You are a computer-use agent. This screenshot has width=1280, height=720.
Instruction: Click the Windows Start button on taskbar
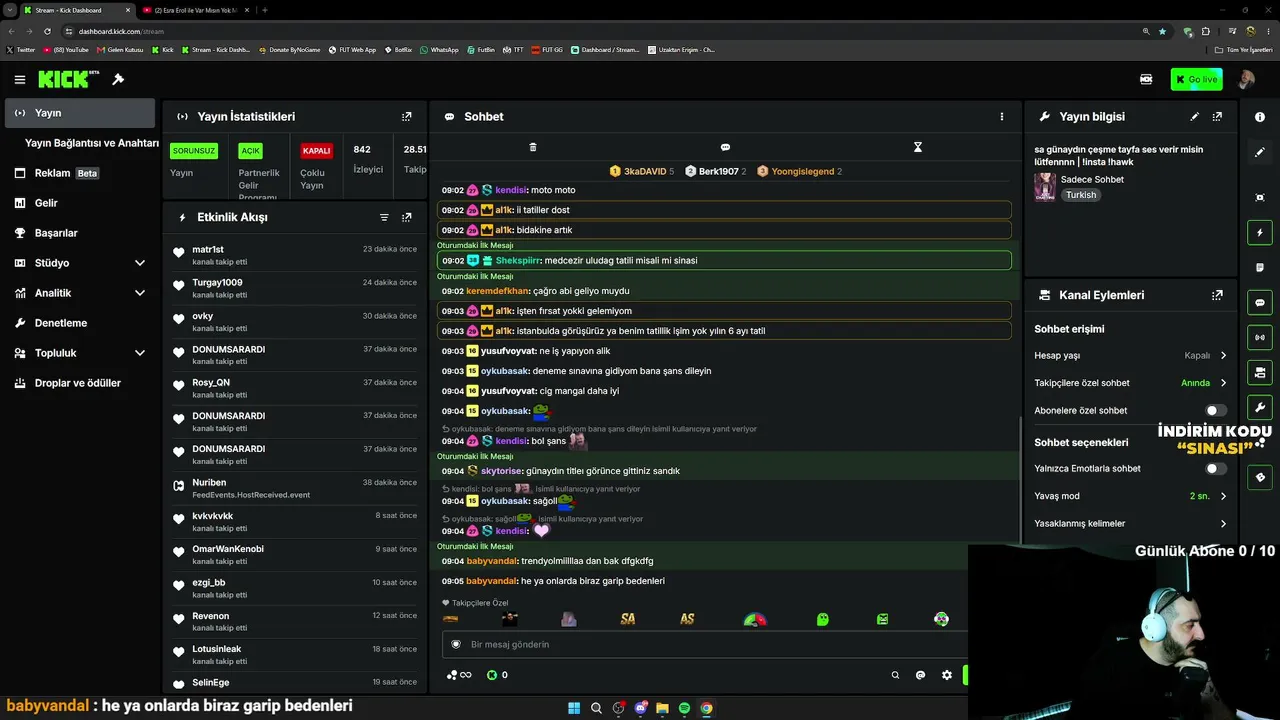pyautogui.click(x=574, y=708)
